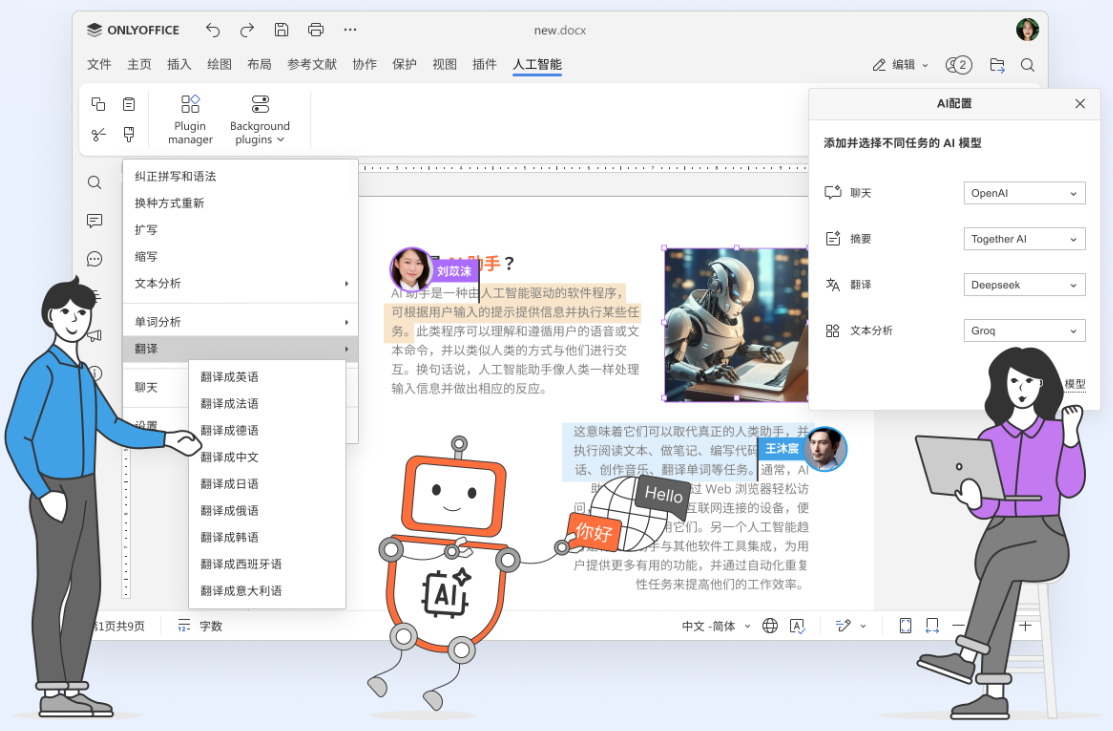Viewport: 1113px width, 731px height.
Task: Switch to the 插件 tab
Action: point(484,65)
